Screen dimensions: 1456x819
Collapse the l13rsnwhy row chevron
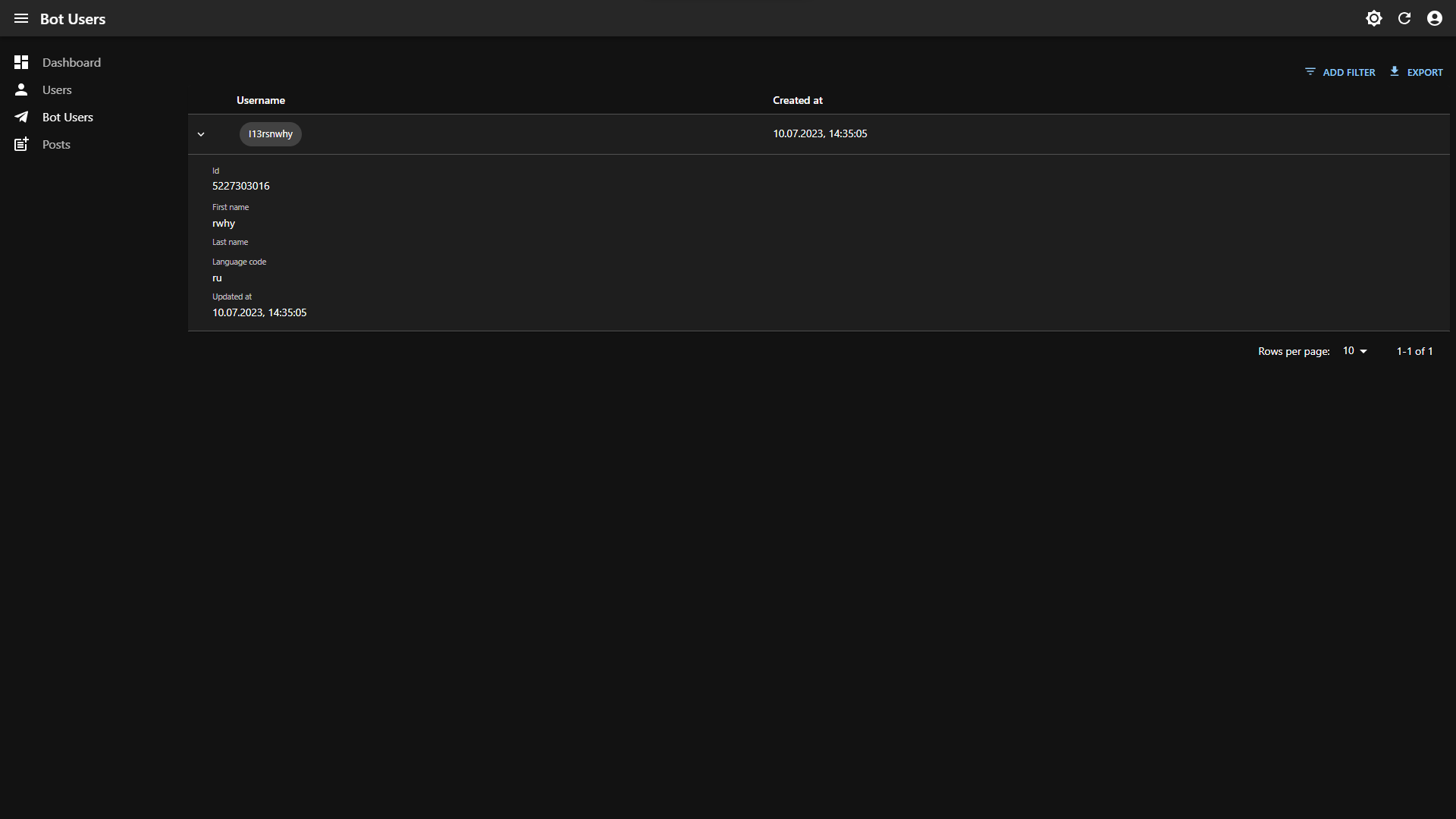point(201,134)
